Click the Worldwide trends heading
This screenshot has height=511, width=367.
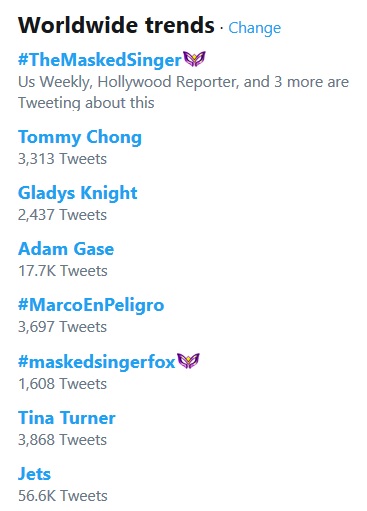[x=116, y=25]
